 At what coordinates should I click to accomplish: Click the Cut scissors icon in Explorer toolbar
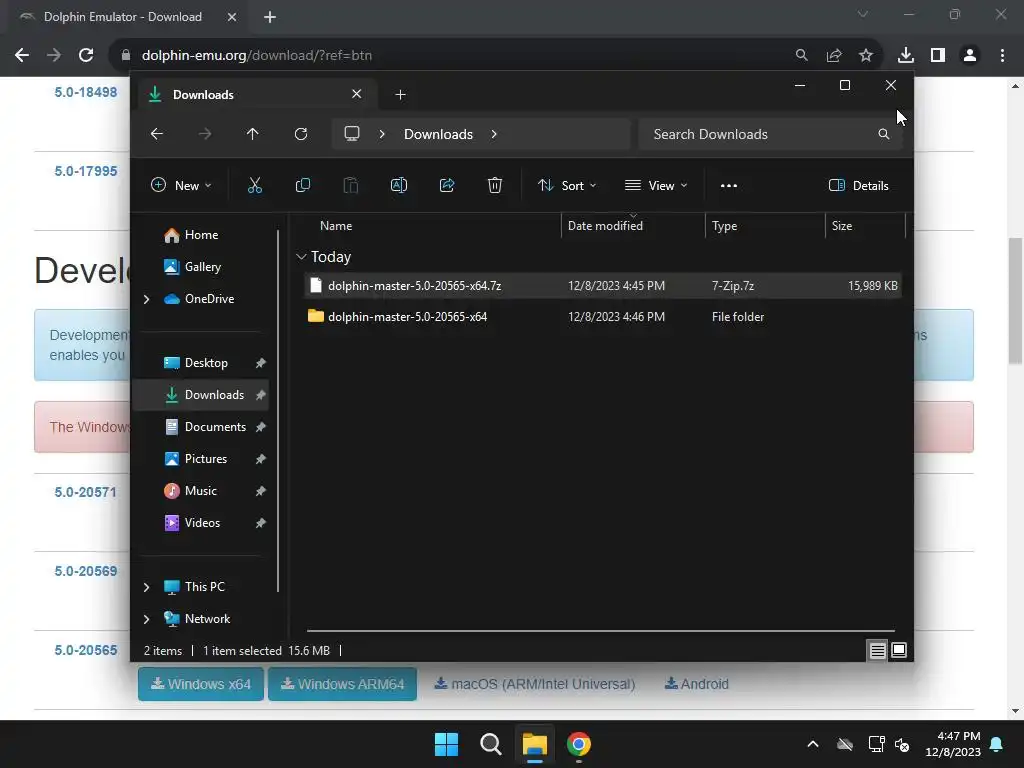[255, 185]
